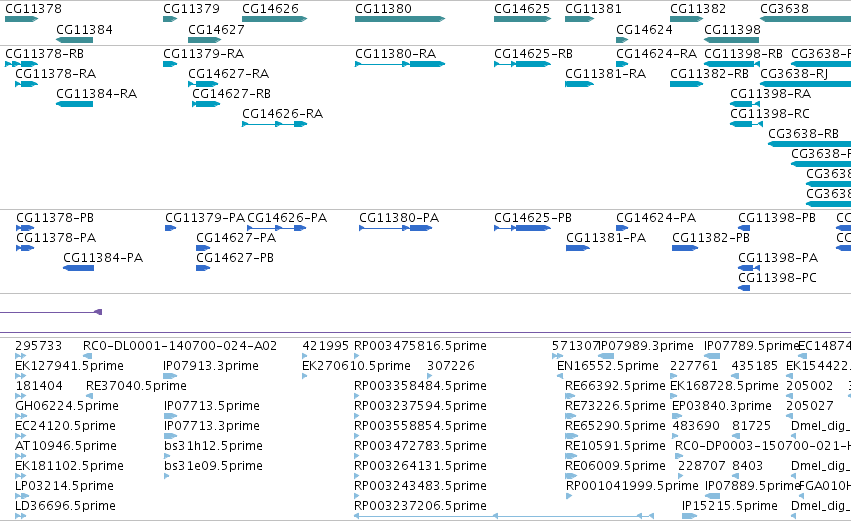The height and width of the screenshot is (521, 851).
Task: Select EST RE37040.5prime
Action: pos(136,386)
